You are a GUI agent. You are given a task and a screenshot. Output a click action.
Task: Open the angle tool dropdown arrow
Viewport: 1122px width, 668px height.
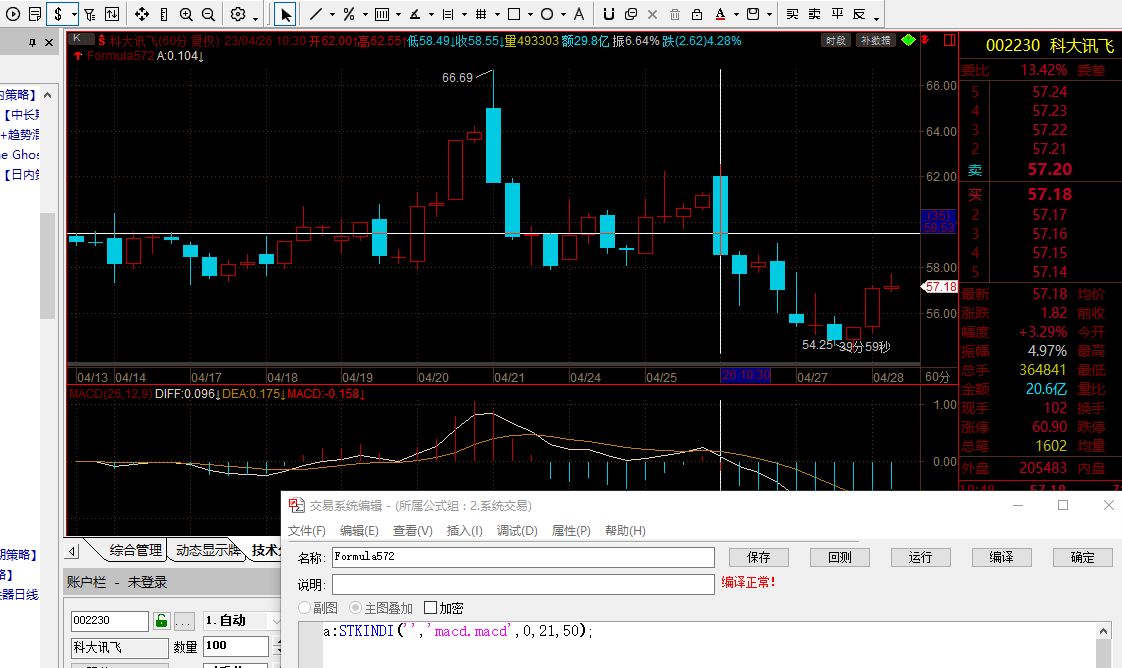pyautogui.click(x=431, y=14)
